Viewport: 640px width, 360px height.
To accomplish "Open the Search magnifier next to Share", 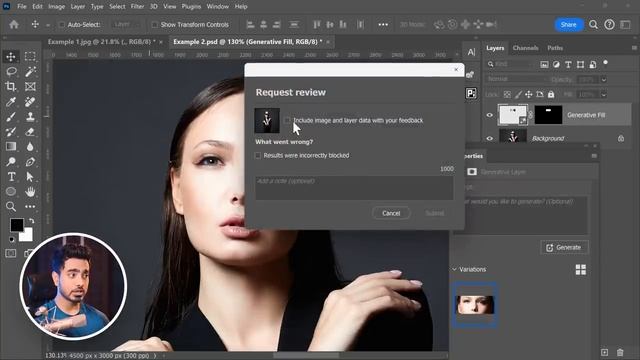I will [593, 25].
